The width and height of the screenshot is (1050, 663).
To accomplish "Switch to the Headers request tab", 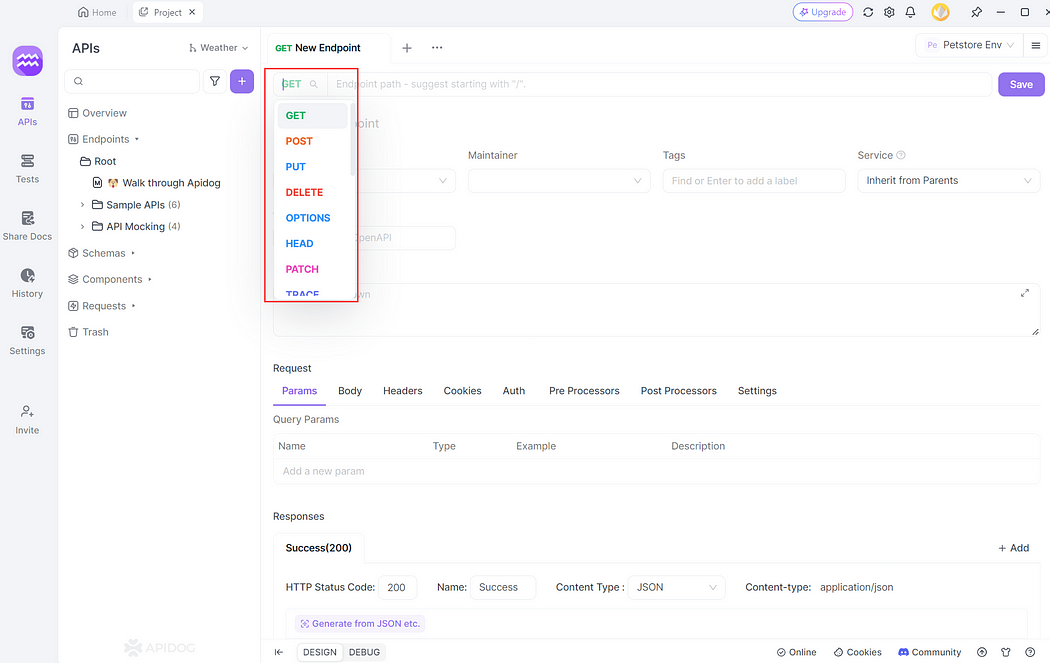I will pyautogui.click(x=402, y=390).
